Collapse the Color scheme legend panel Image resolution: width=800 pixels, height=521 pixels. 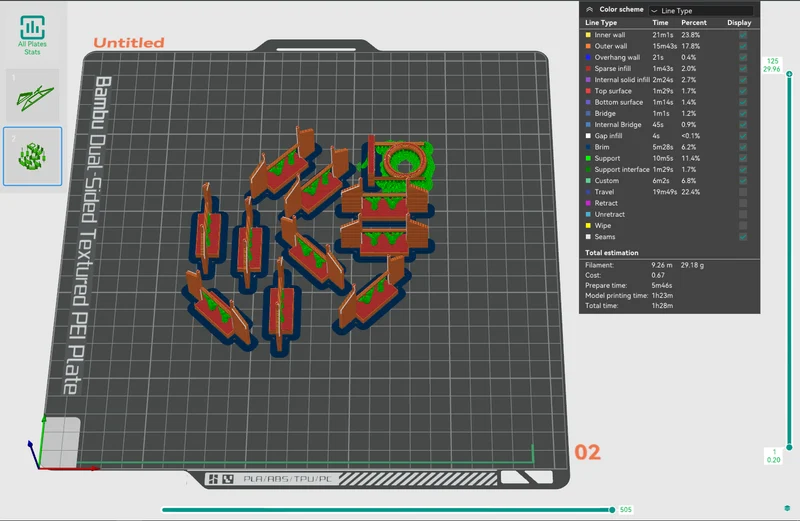pos(589,9)
